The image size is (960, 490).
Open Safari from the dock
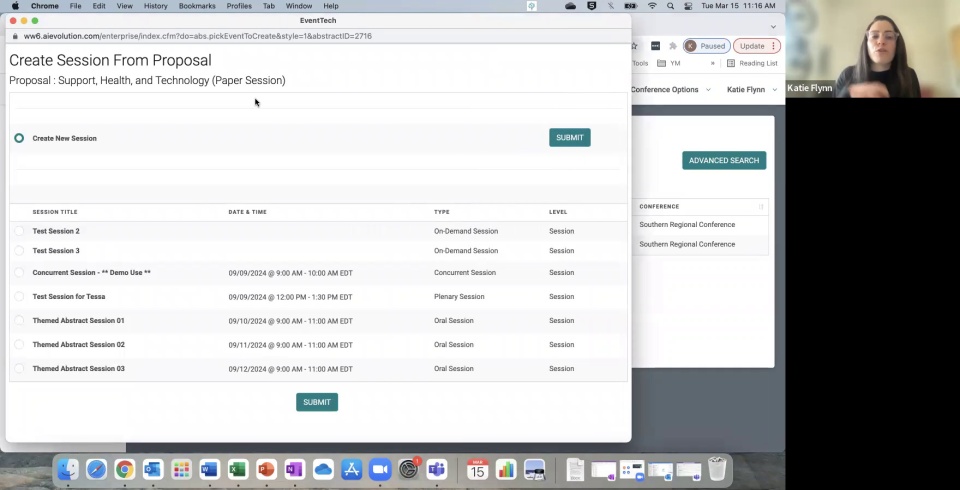[96, 470]
